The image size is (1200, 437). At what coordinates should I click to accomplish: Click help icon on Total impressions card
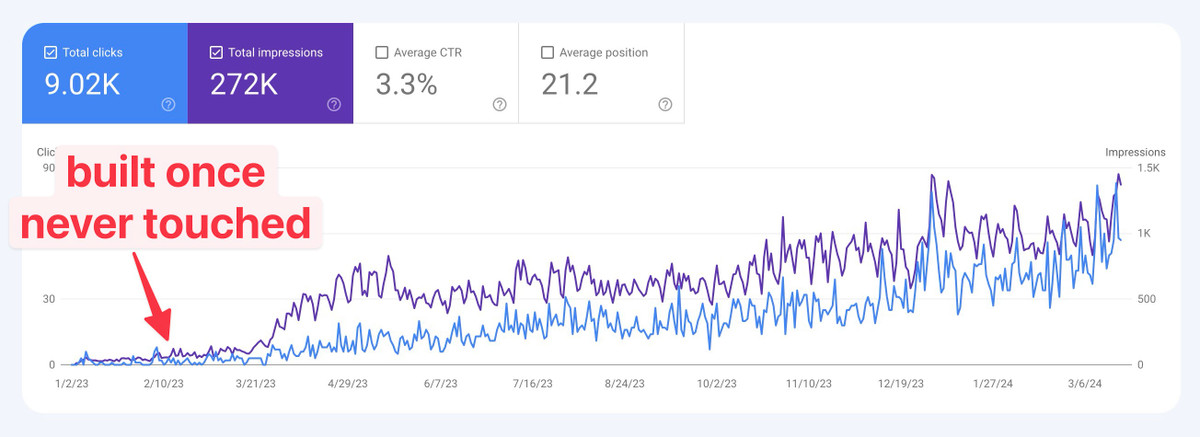tap(334, 104)
